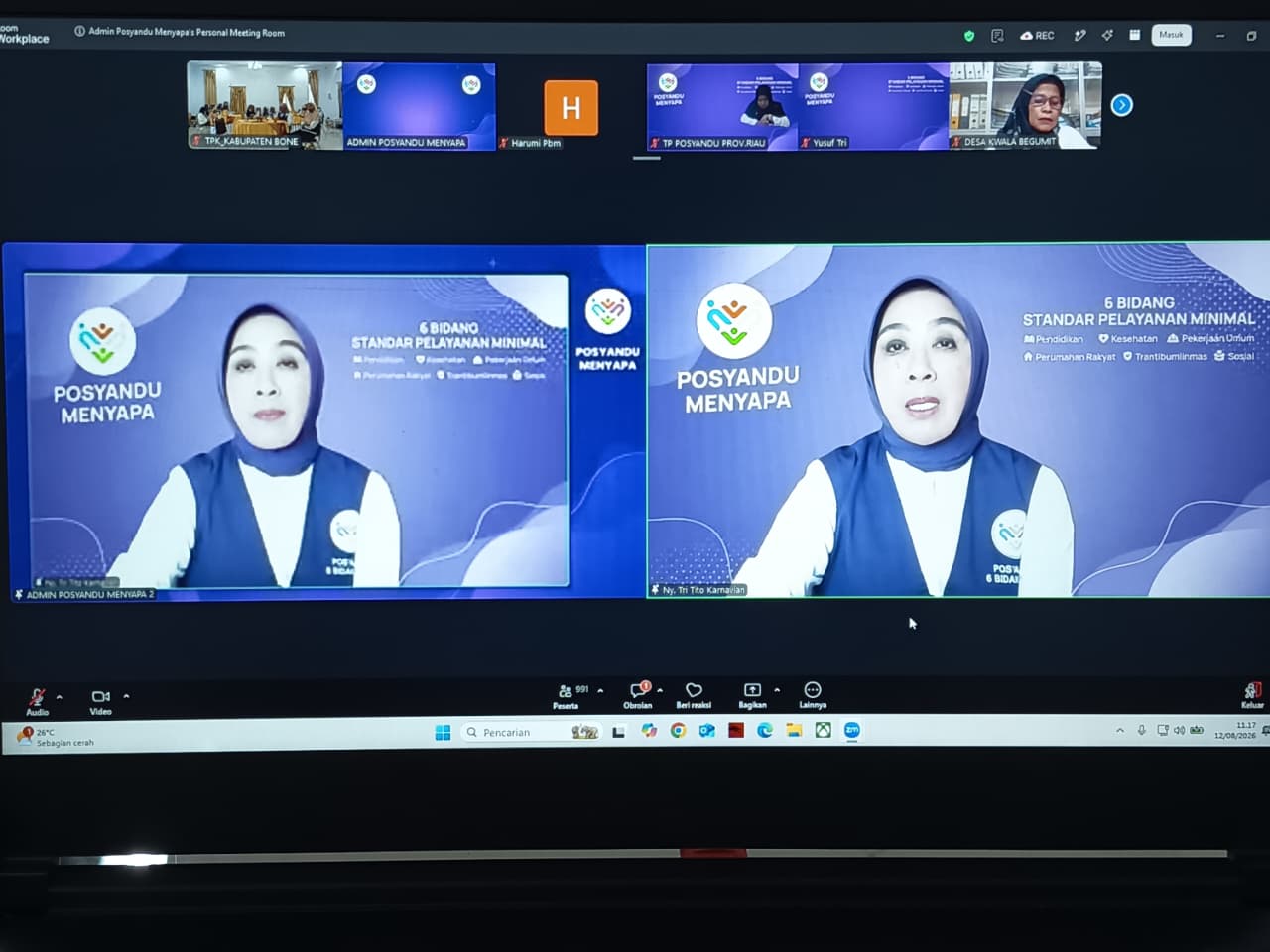Click the battery icon in system tray
The width and height of the screenshot is (1270, 952).
pyautogui.click(x=1197, y=731)
